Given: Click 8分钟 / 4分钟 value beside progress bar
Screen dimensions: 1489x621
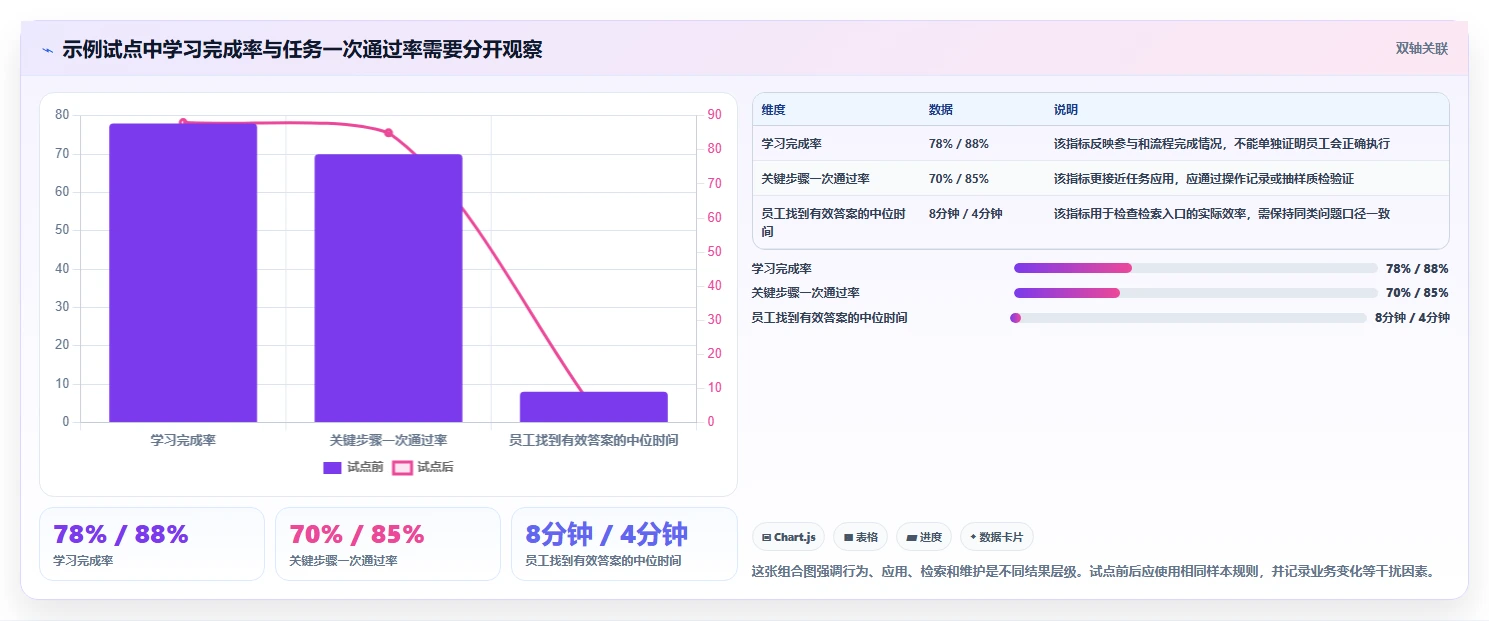Looking at the screenshot, I should pyautogui.click(x=1412, y=318).
